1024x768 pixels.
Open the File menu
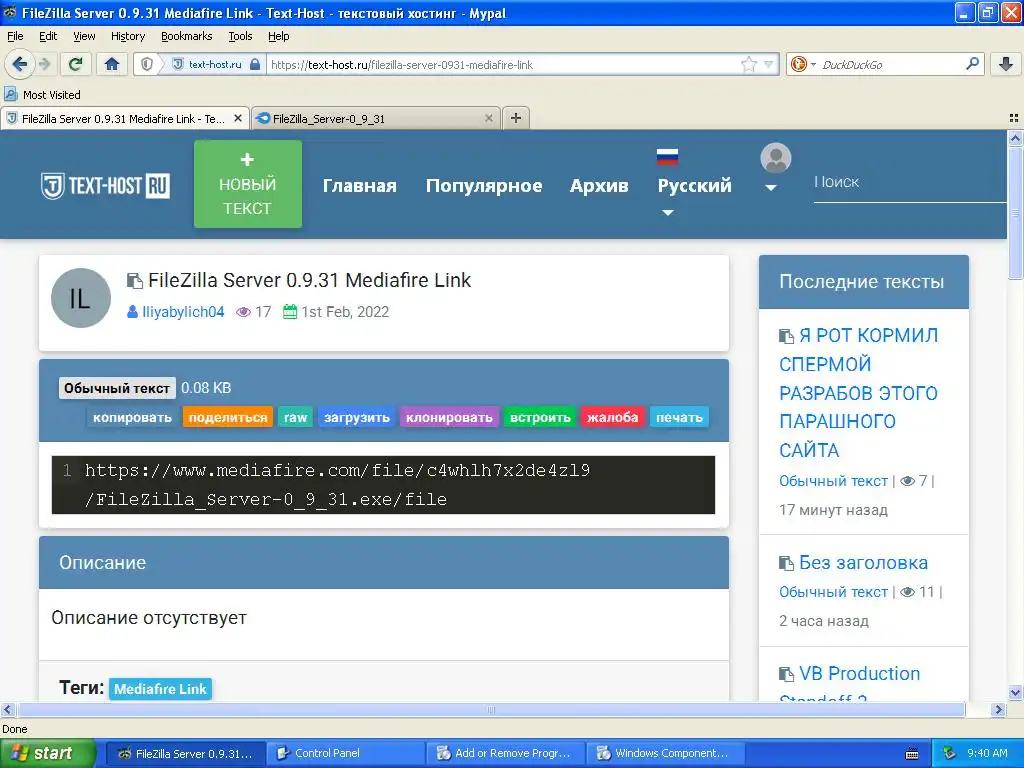point(15,36)
